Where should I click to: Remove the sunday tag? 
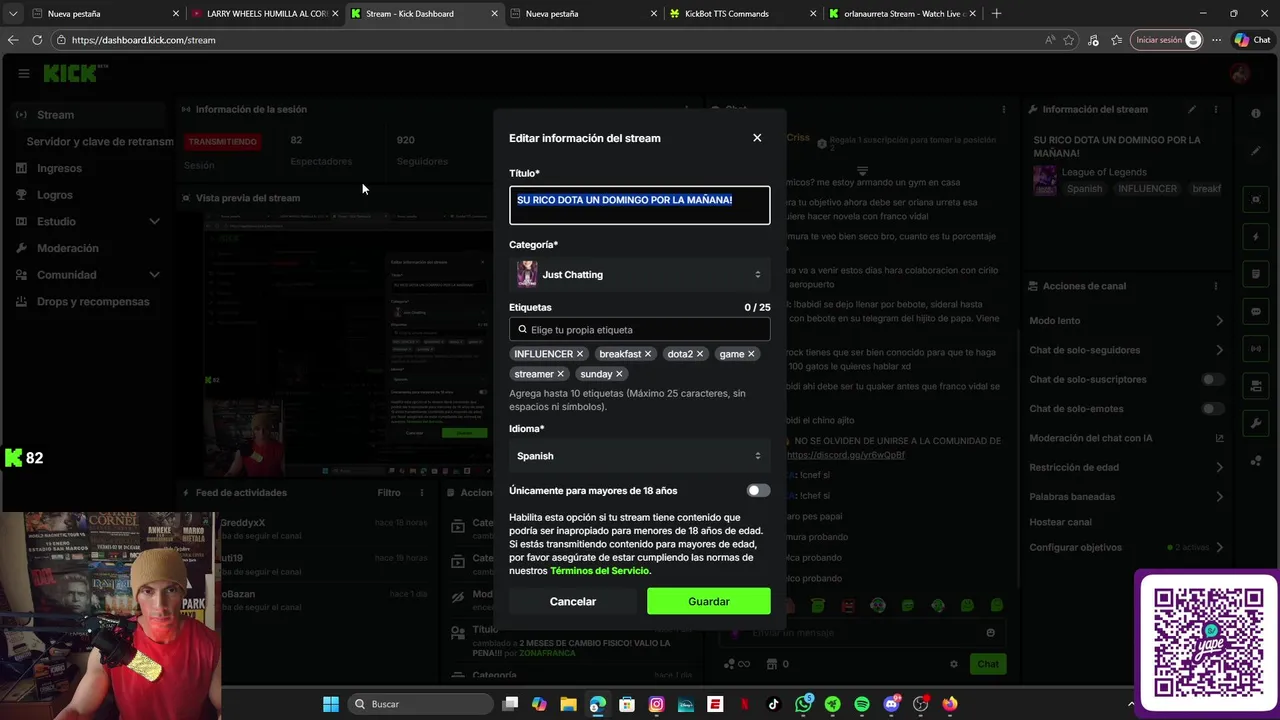click(619, 374)
